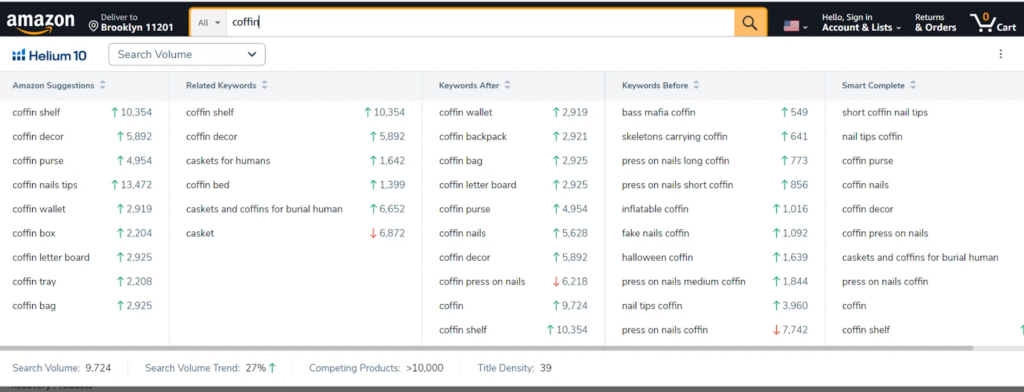This screenshot has height=392, width=1024.
Task: Click the orange magnifying glass search button
Action: click(750, 23)
